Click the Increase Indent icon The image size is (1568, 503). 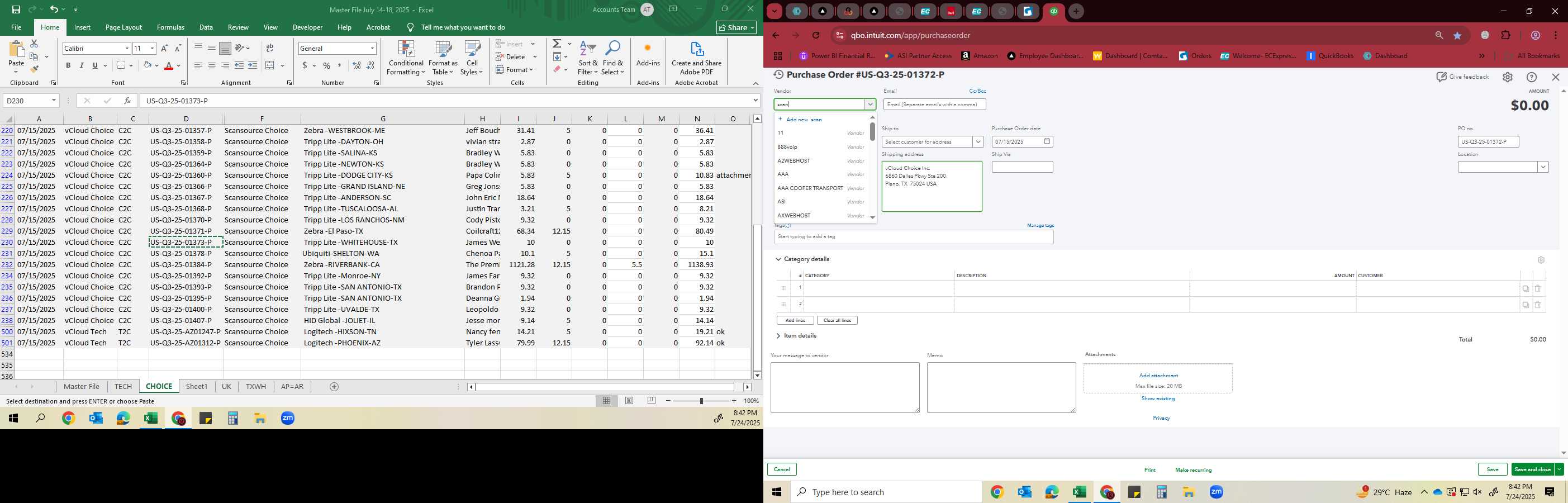click(x=253, y=65)
